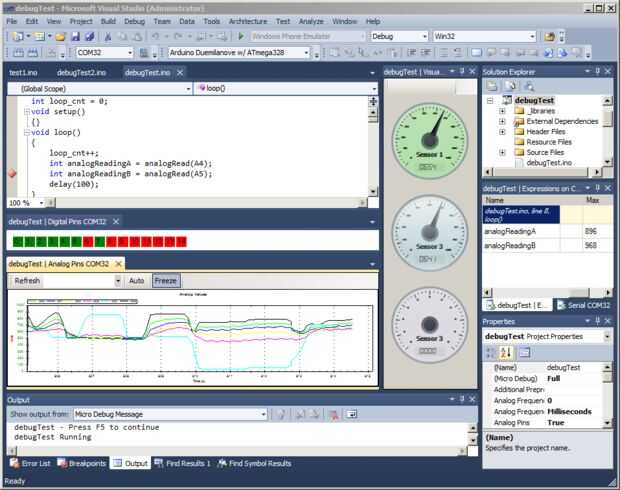Toggle Auto mode in Analog Pins panel
The width and height of the screenshot is (620, 490).
[137, 281]
